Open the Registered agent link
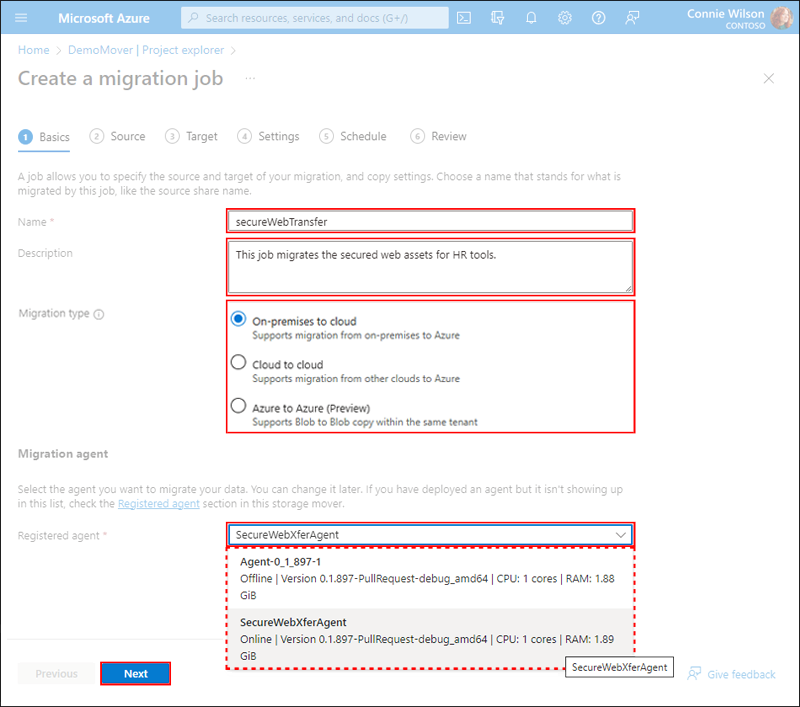 point(159,503)
